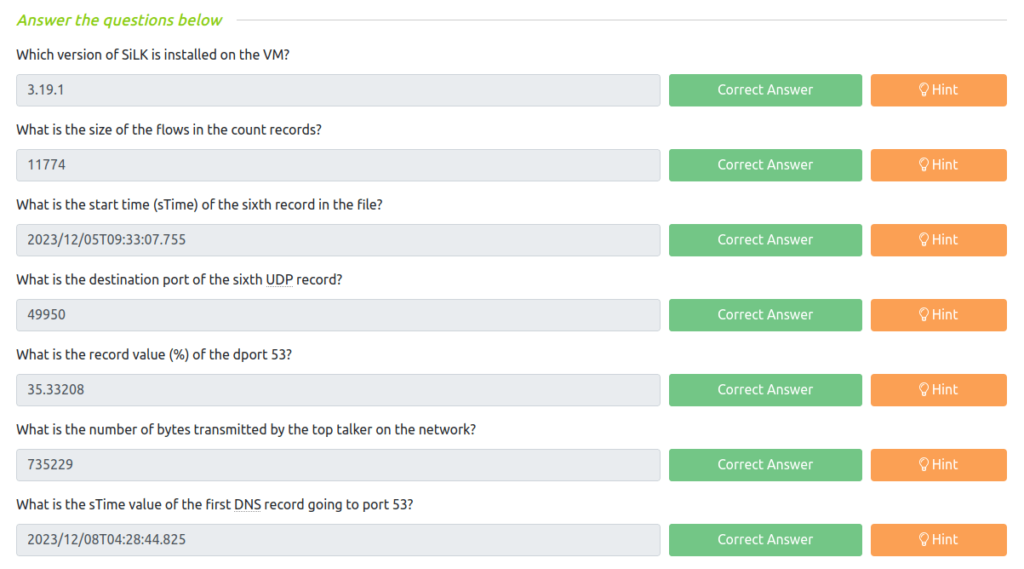Click lightbulb hint for sixth UDP record
The height and width of the screenshot is (569, 1024).
[938, 315]
